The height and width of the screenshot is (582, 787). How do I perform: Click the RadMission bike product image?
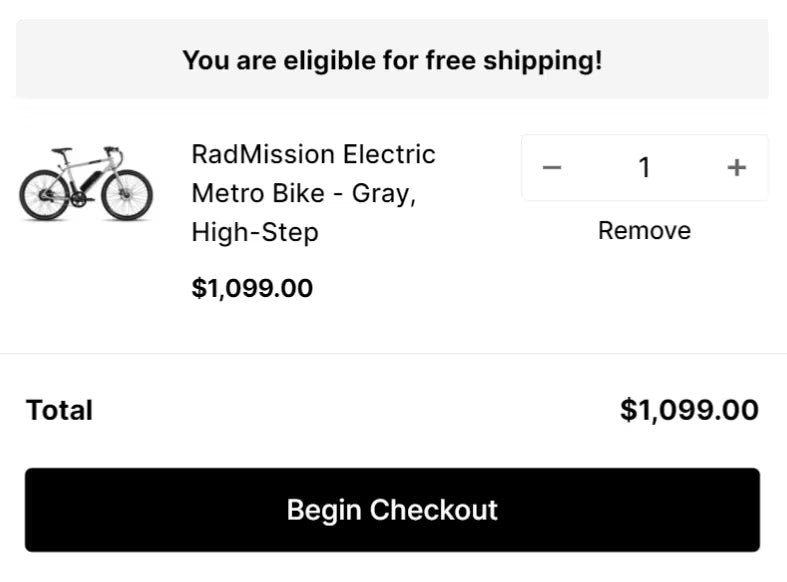[x=86, y=183]
